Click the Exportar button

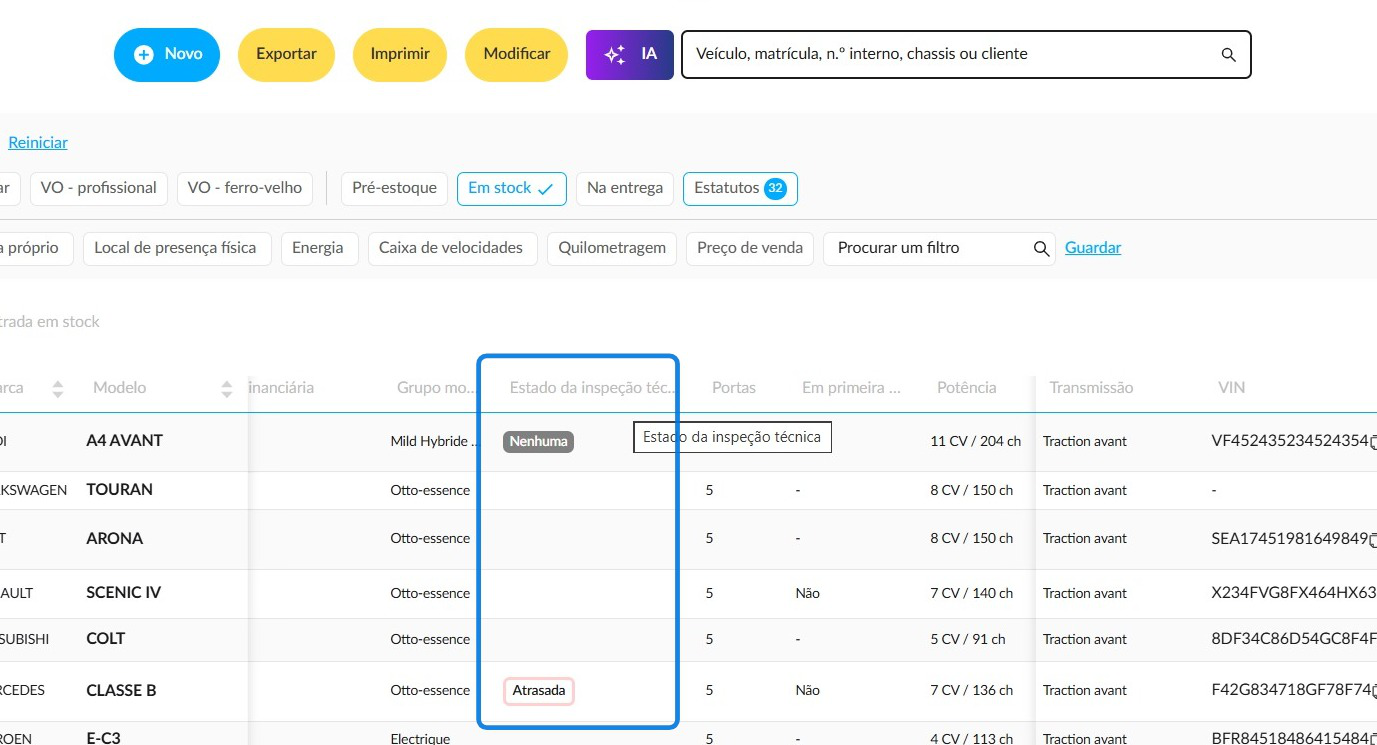click(287, 54)
